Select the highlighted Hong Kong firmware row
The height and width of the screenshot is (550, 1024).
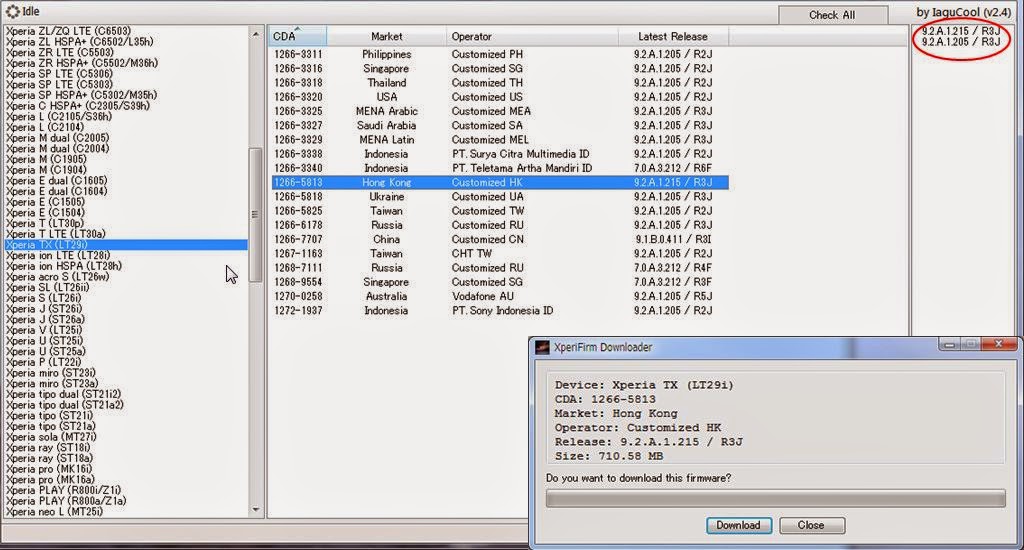(500, 182)
